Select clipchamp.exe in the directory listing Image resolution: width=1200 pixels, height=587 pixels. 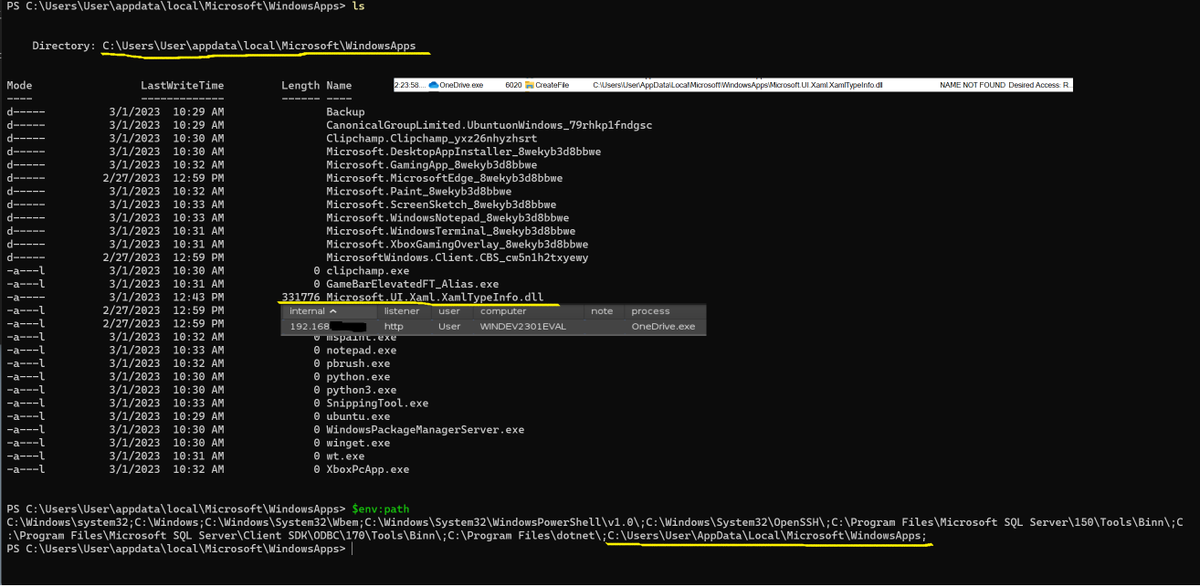click(365, 270)
